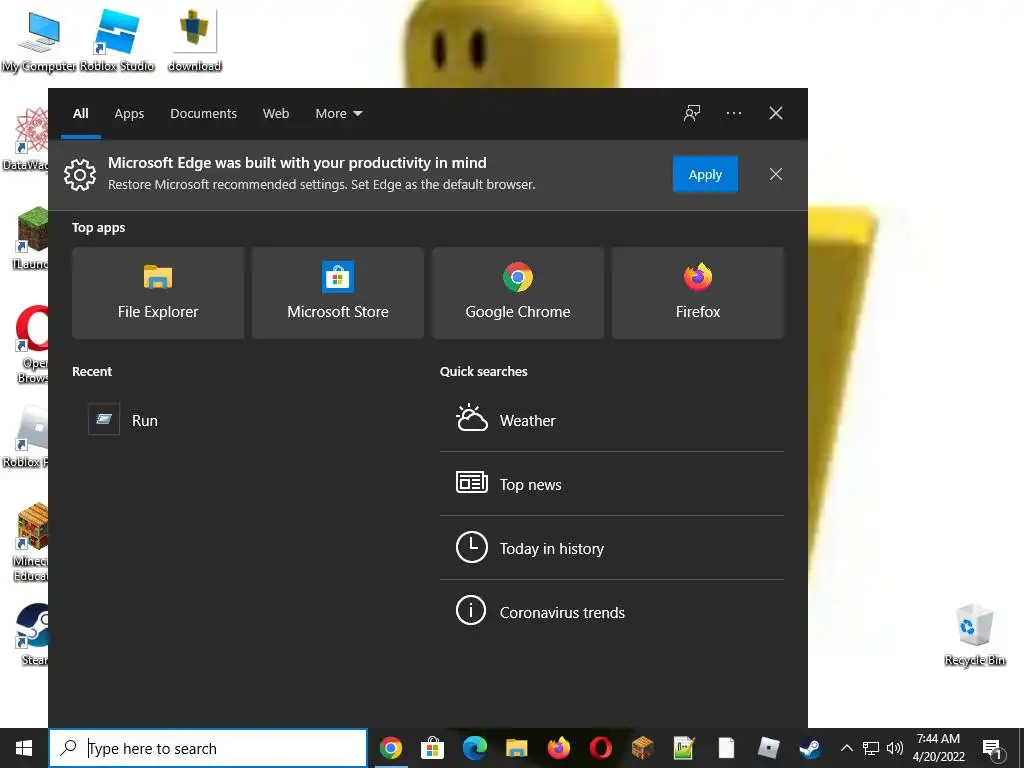Open the Top news quick search

tap(612, 484)
